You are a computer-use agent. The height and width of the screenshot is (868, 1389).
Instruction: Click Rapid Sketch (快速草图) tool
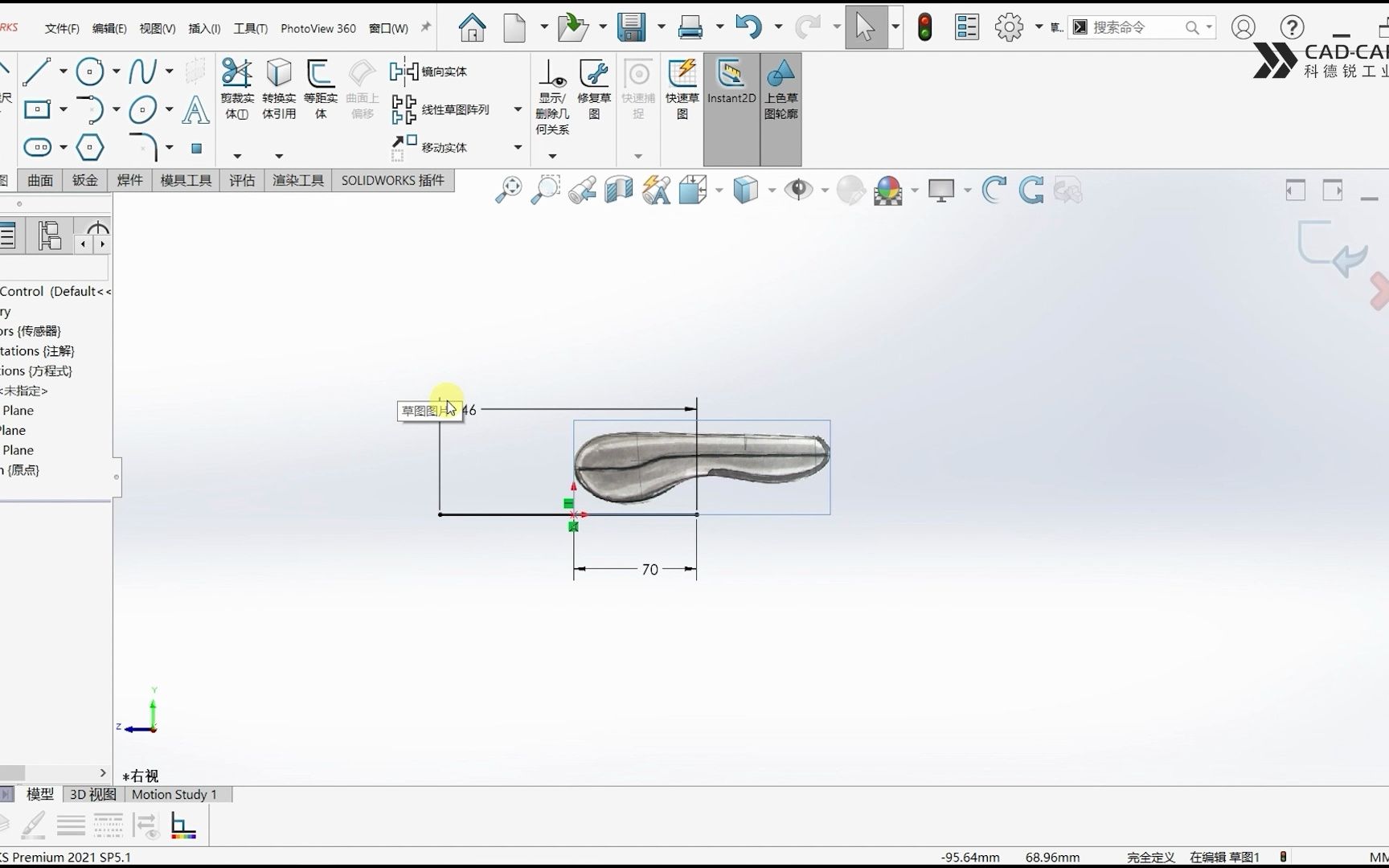pyautogui.click(x=682, y=88)
